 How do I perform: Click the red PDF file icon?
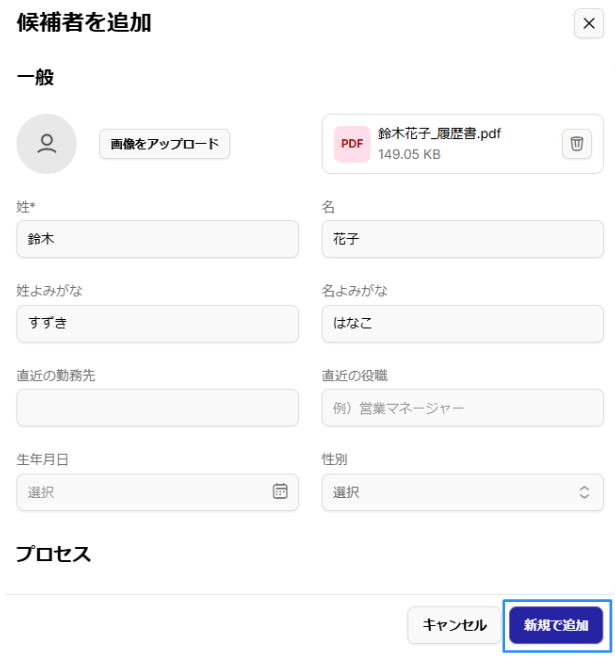click(352, 144)
